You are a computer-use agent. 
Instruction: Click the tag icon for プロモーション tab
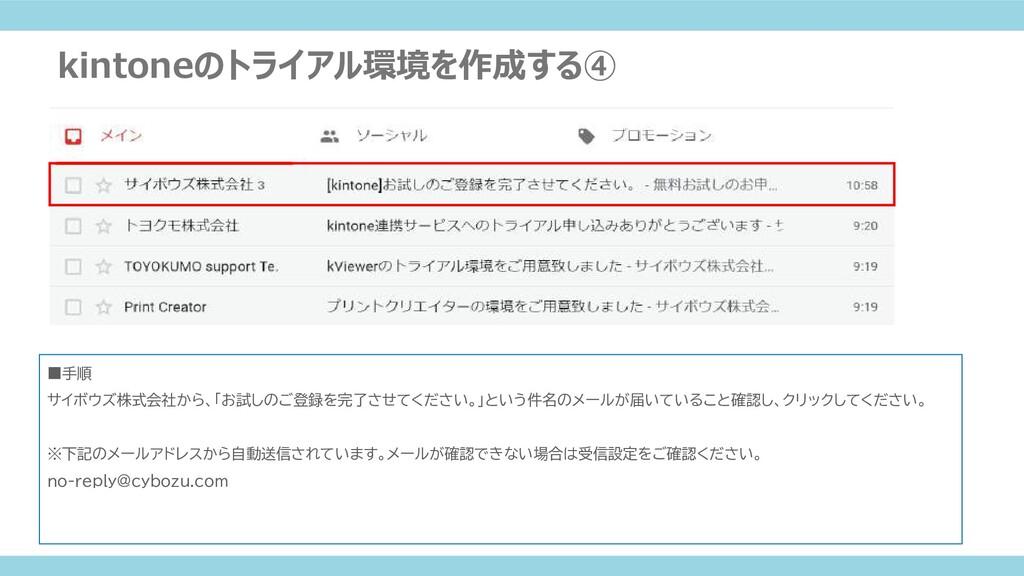[586, 136]
